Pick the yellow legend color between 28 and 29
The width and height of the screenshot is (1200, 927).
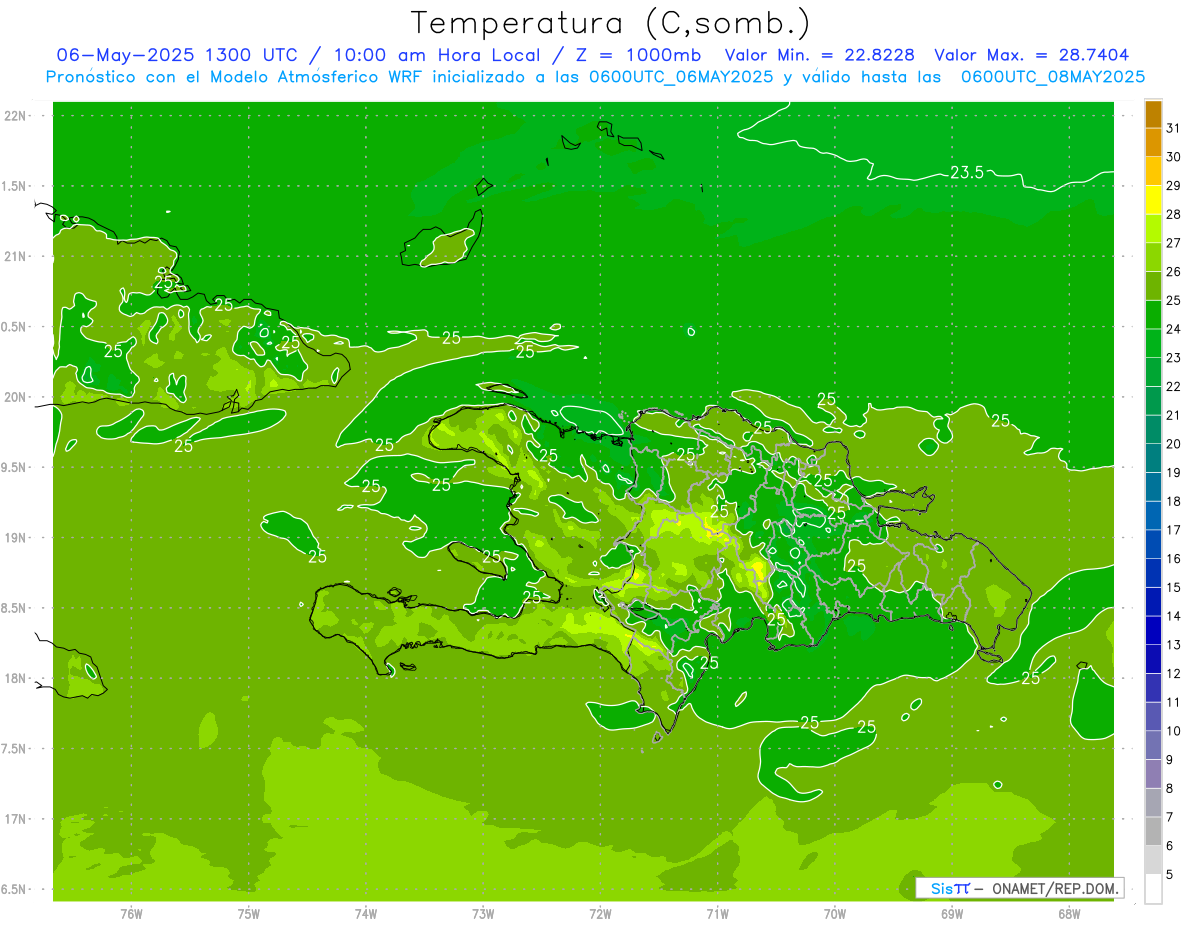click(x=1153, y=200)
